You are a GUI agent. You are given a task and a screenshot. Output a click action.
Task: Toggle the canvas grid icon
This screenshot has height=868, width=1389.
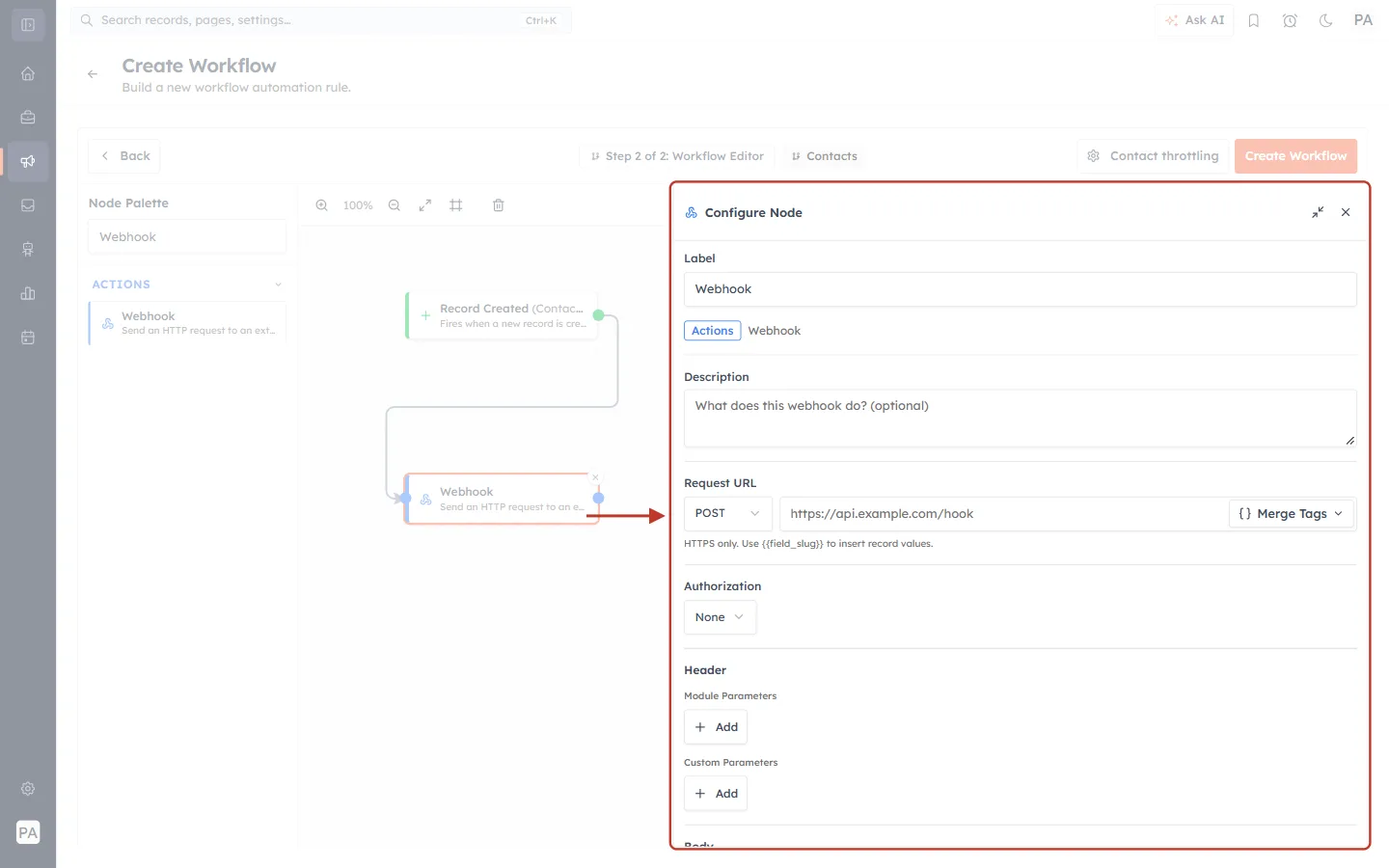tap(456, 205)
